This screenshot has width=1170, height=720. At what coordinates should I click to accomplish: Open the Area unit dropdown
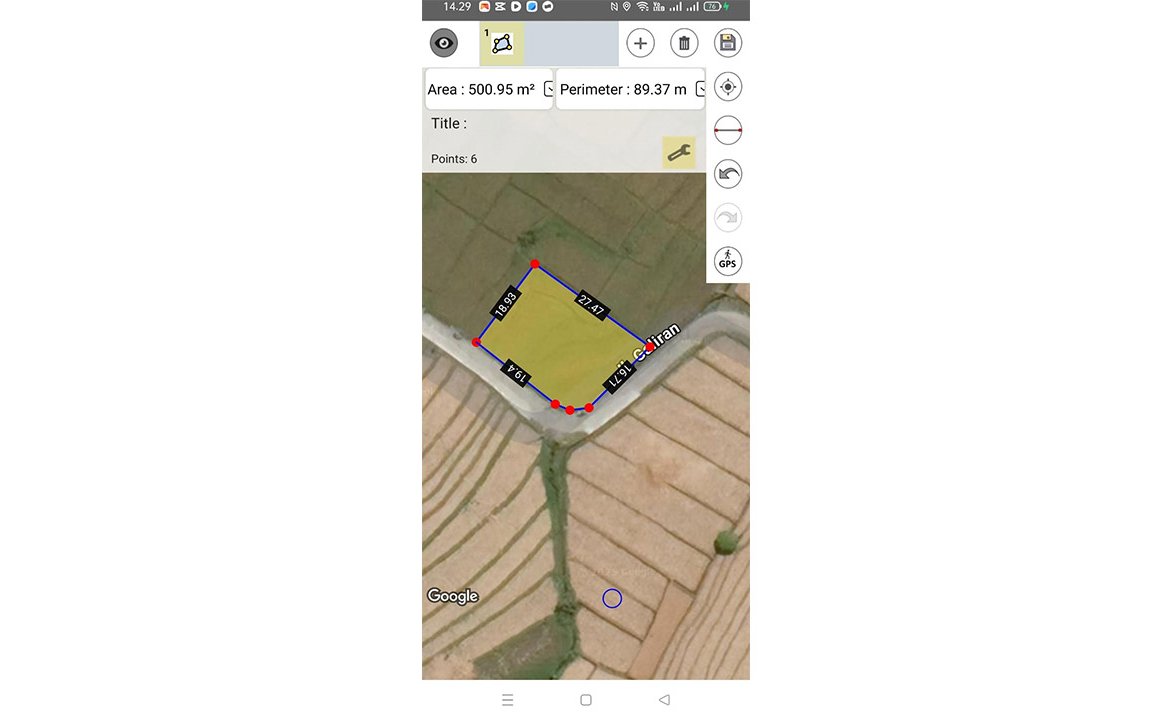point(548,89)
